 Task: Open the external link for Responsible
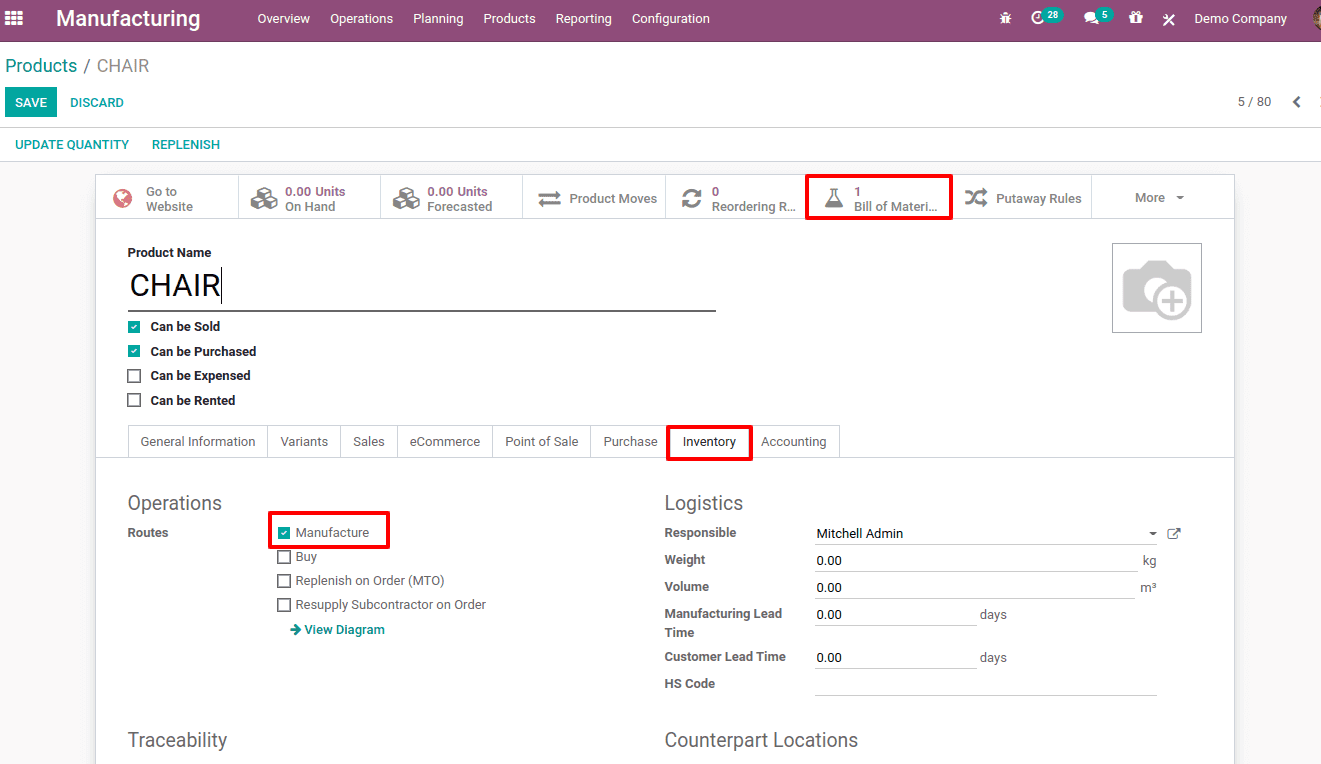pos(1174,534)
